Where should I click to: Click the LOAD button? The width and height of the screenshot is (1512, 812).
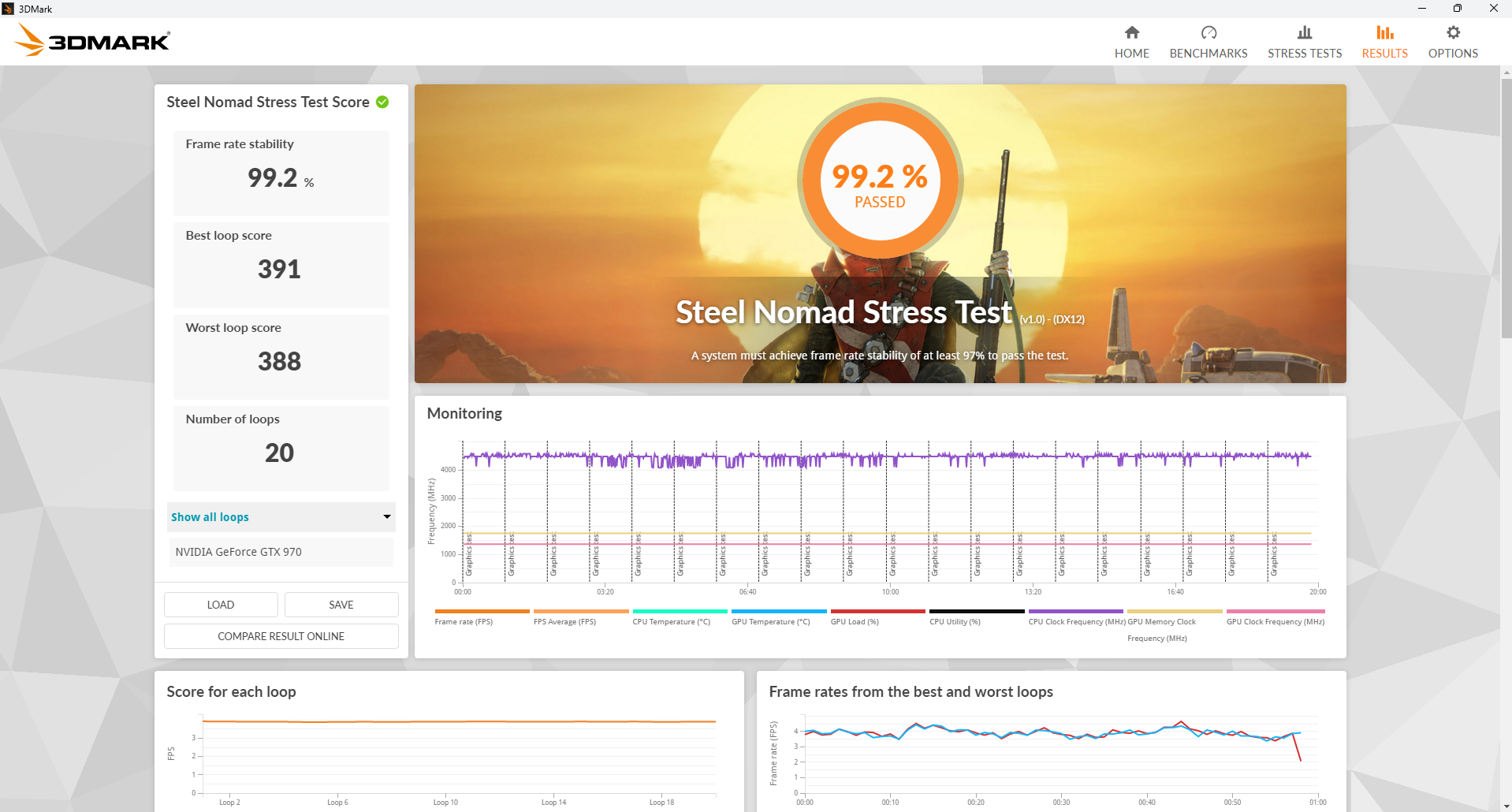pos(221,605)
